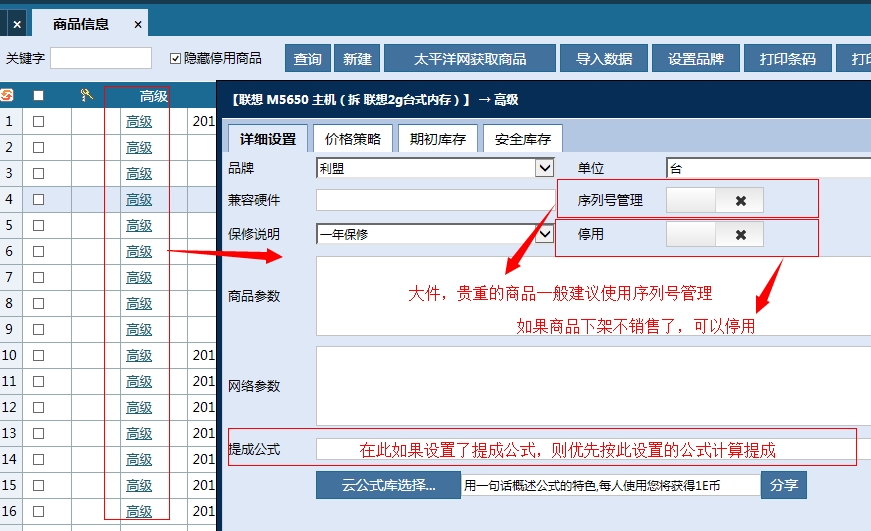Click the 关键字 search input field

101,58
